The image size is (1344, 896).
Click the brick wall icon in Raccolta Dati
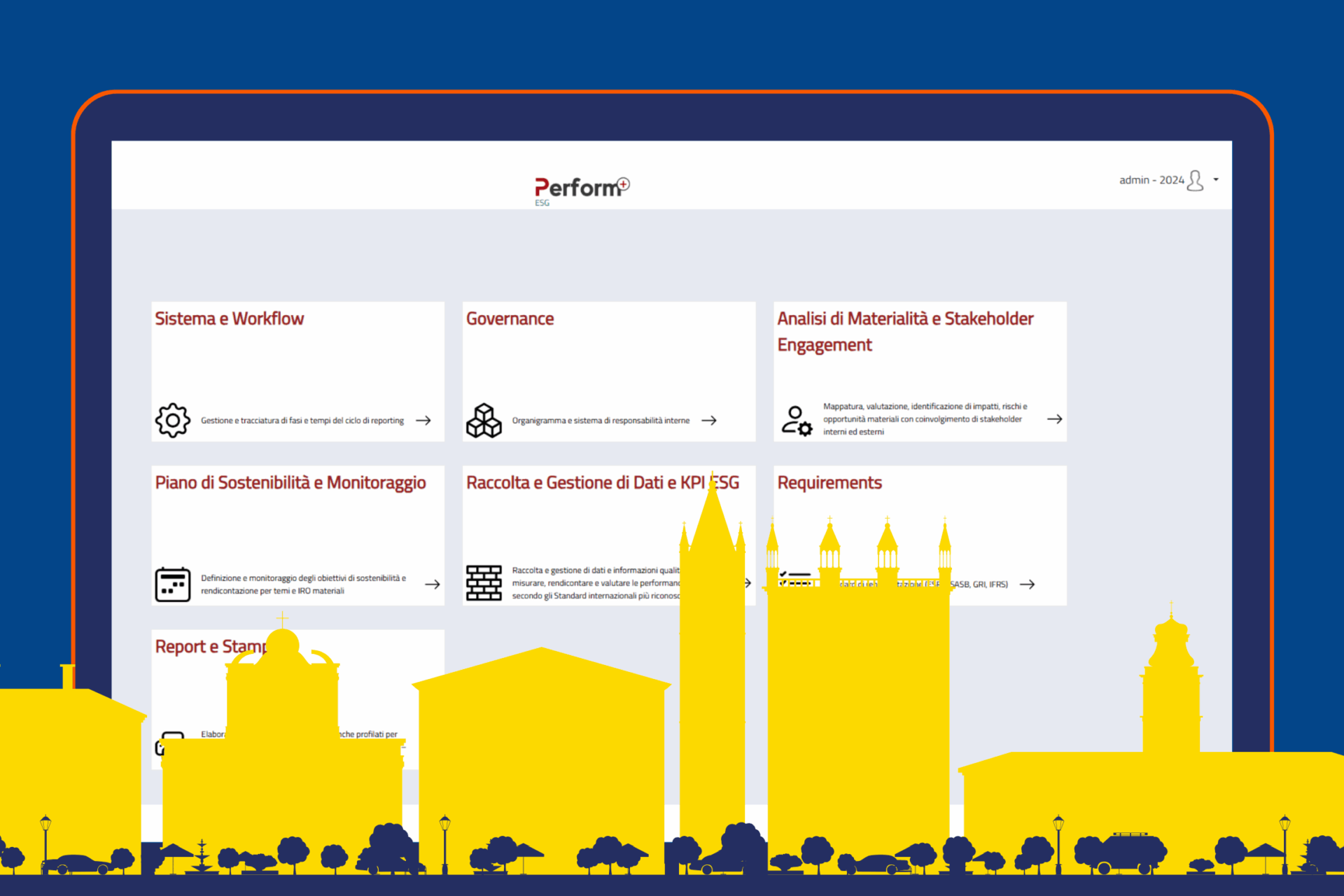484,583
